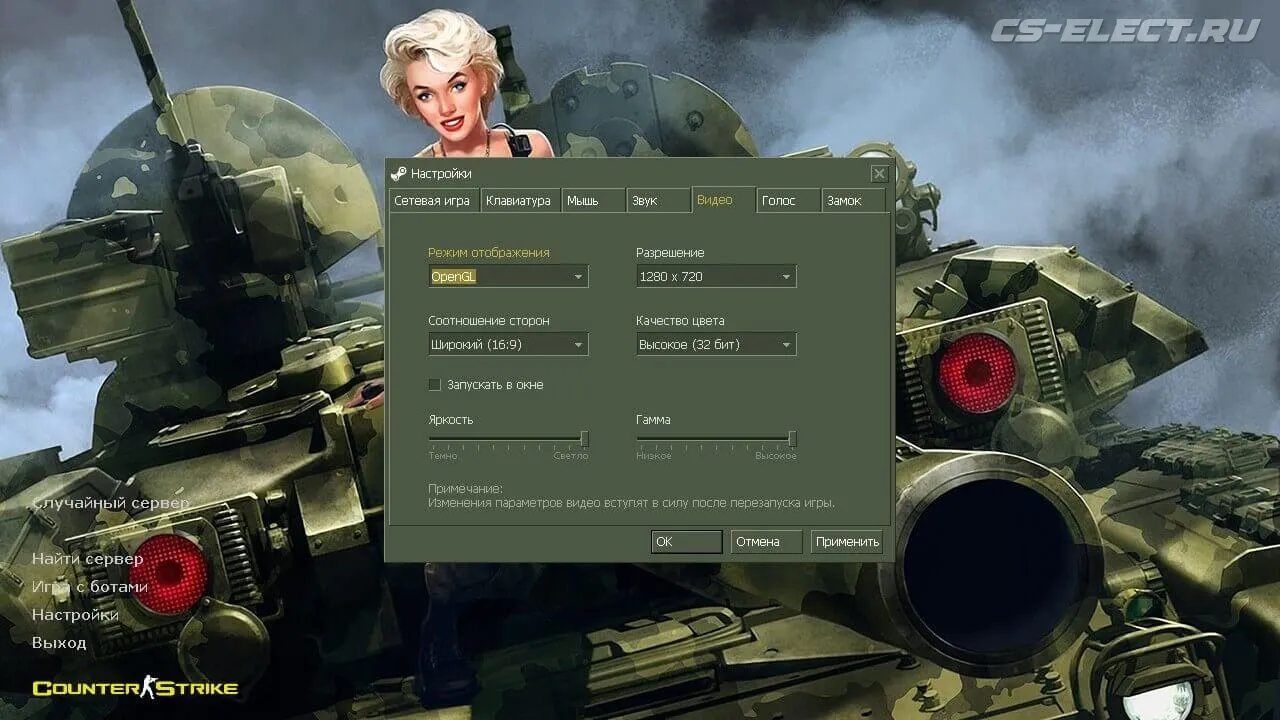Click the Отмена button
The width and height of the screenshot is (1280, 720).
point(766,541)
